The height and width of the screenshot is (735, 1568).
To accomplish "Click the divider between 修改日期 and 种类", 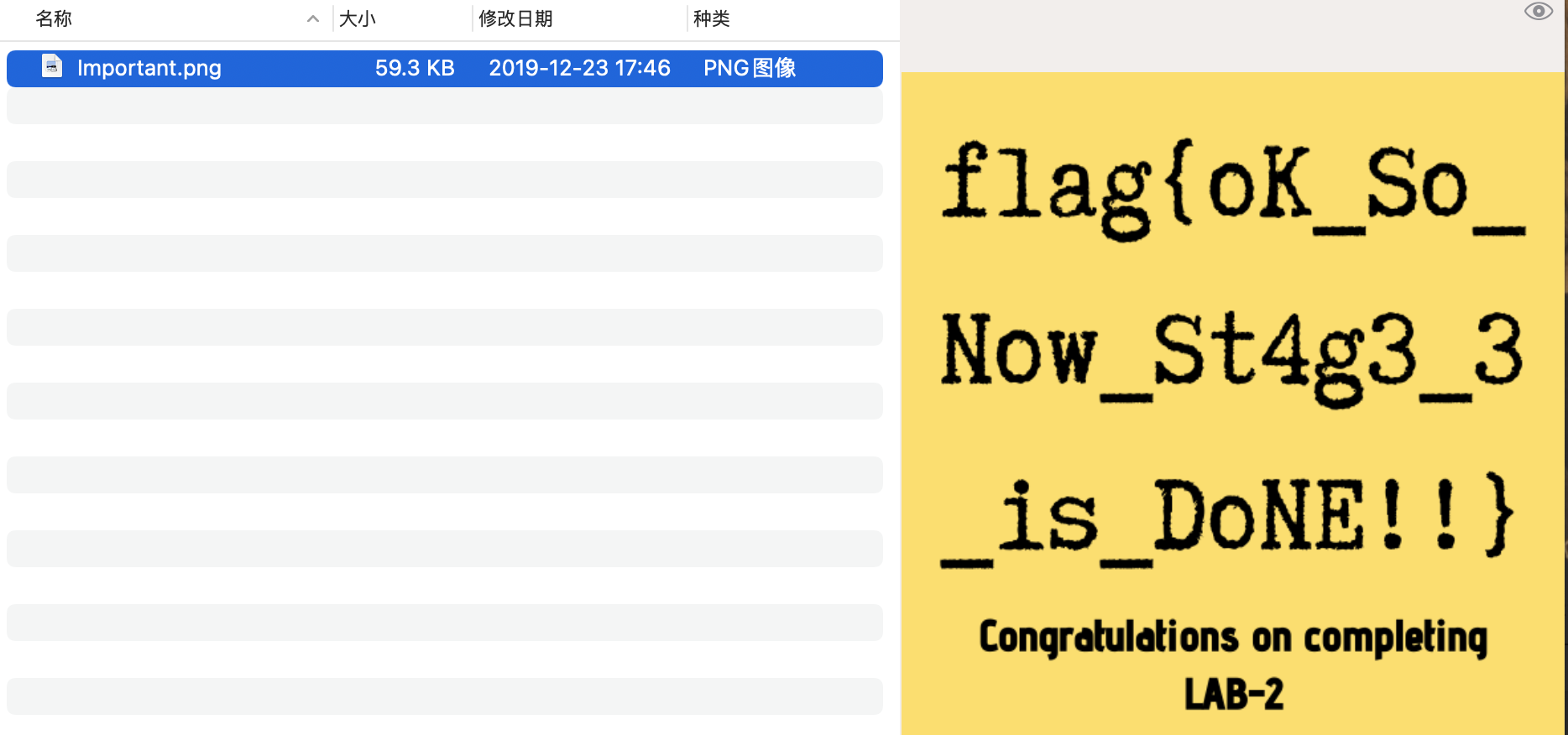I will pyautogui.click(x=687, y=18).
